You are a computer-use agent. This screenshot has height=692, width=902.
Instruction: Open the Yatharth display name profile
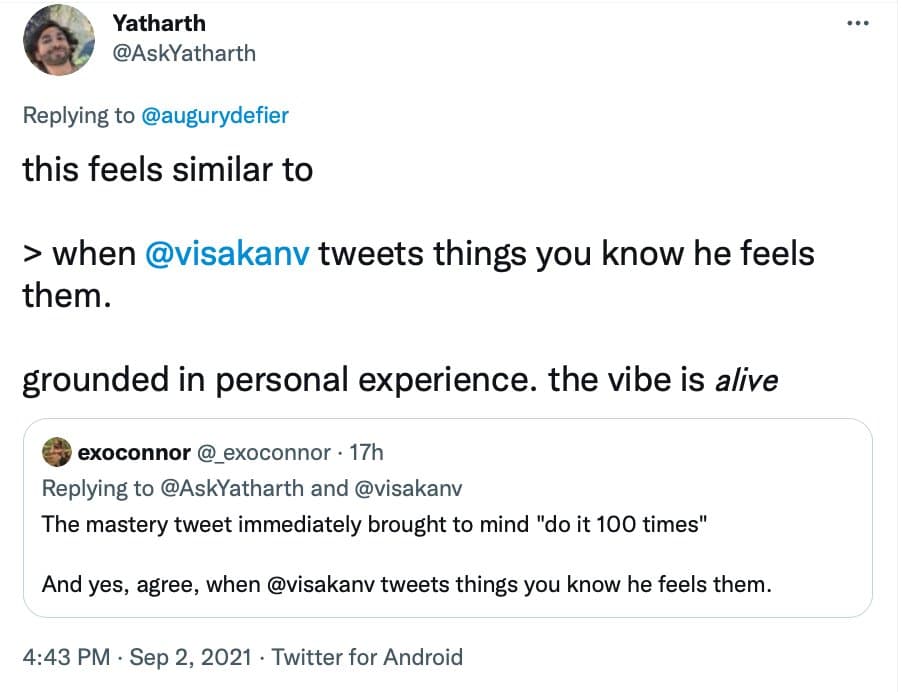click(158, 22)
